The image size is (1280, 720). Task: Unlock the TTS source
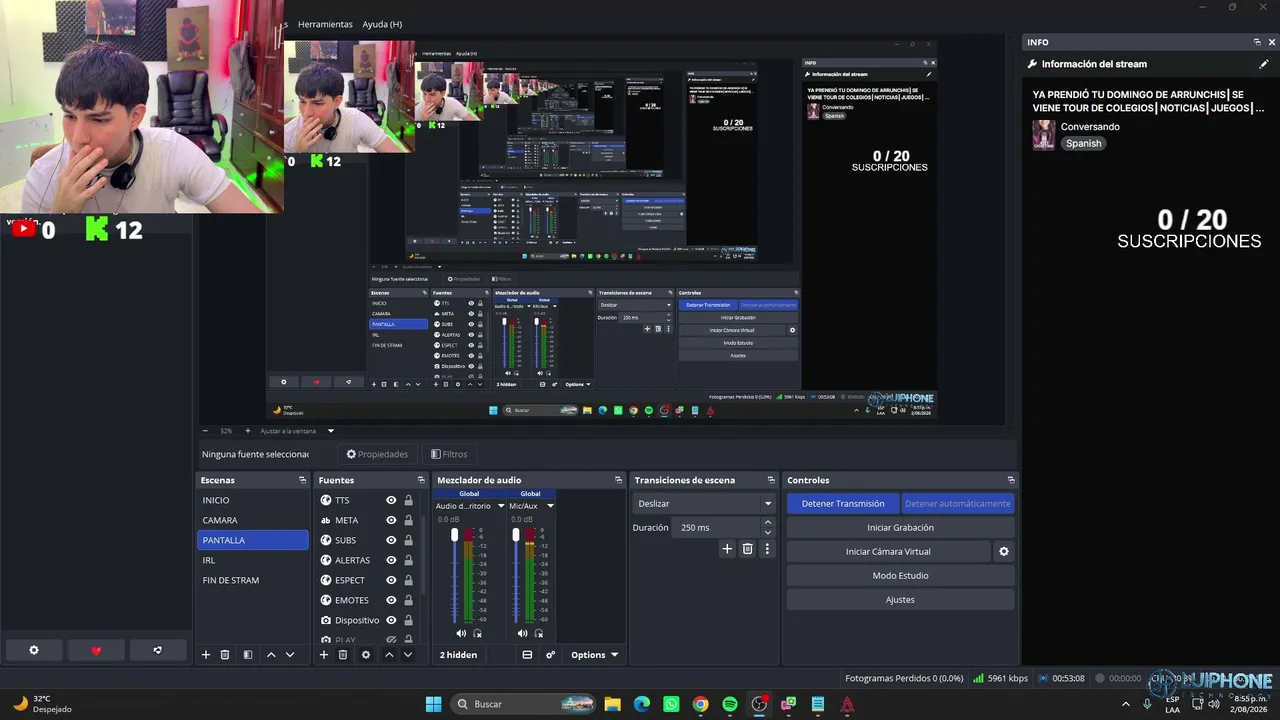point(408,500)
